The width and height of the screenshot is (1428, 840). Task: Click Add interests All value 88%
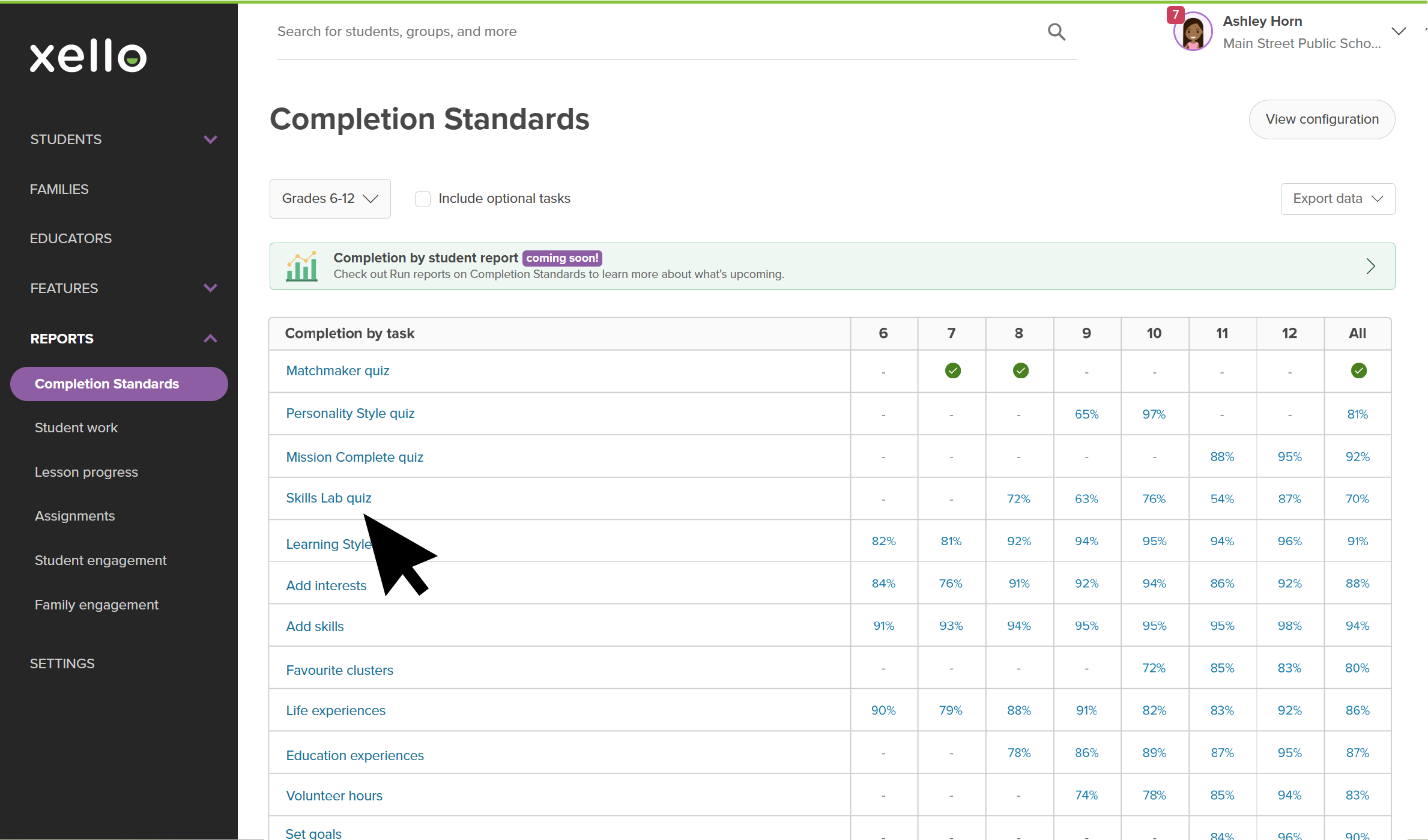point(1357,583)
